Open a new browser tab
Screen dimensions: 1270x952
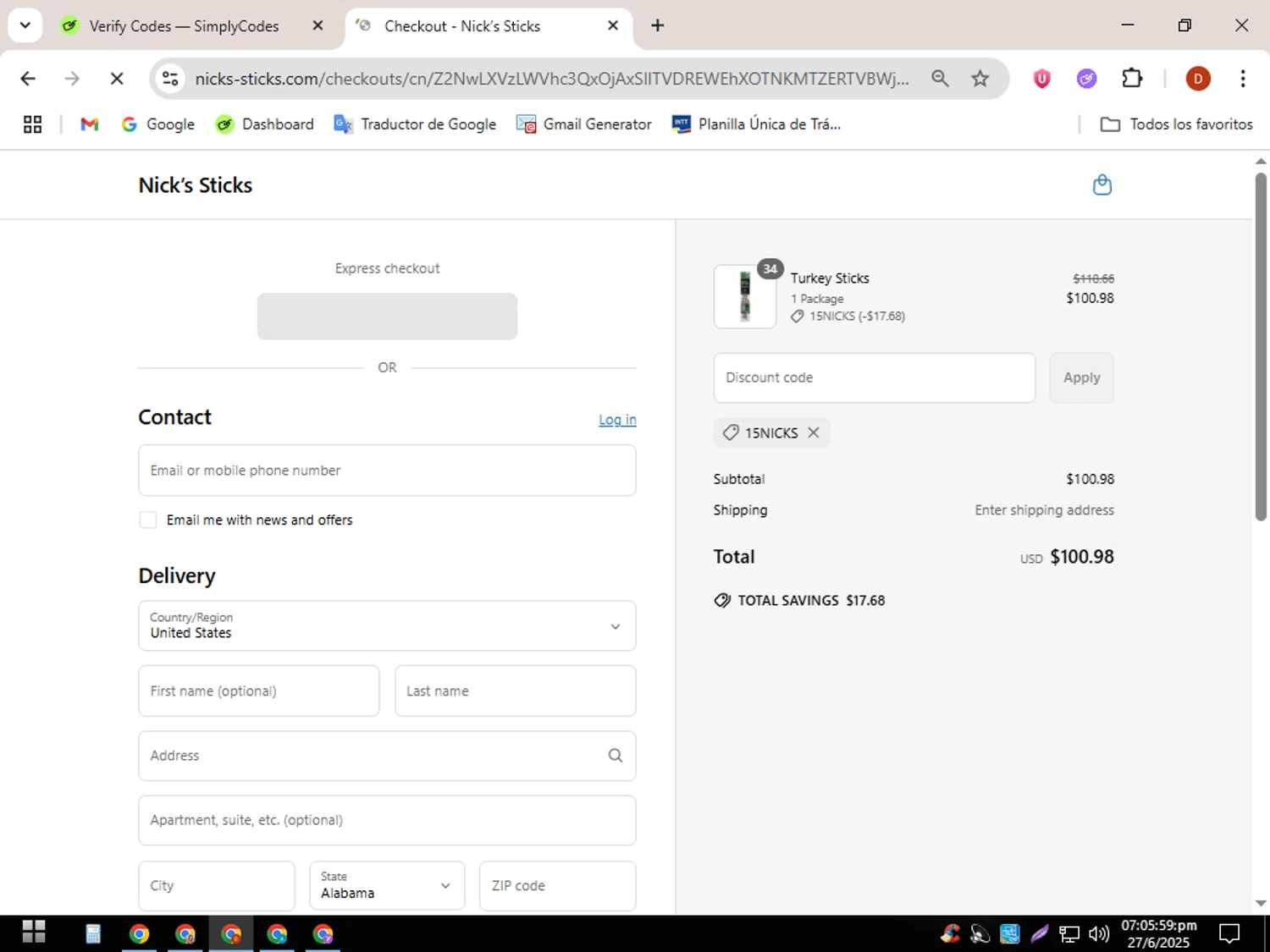tap(657, 25)
